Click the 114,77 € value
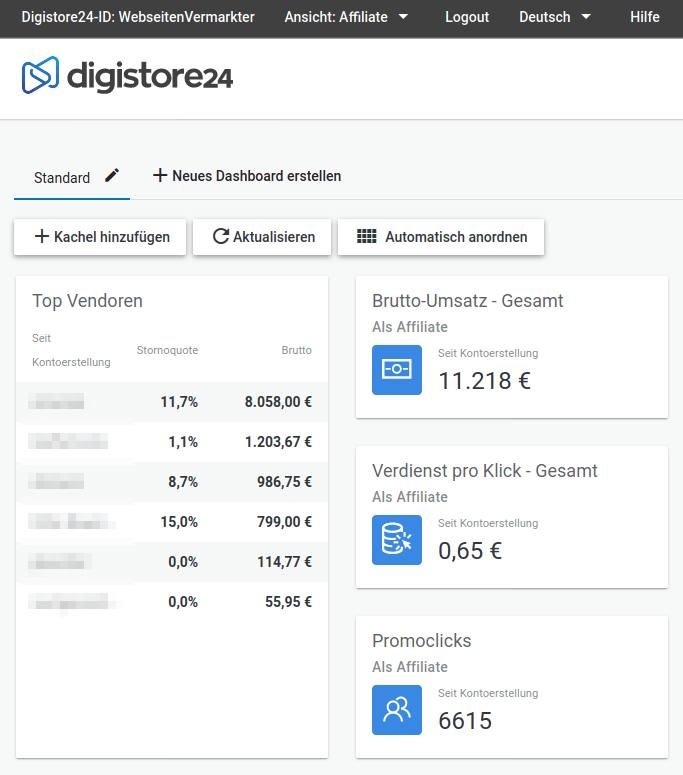The height and width of the screenshot is (775, 683). point(284,562)
